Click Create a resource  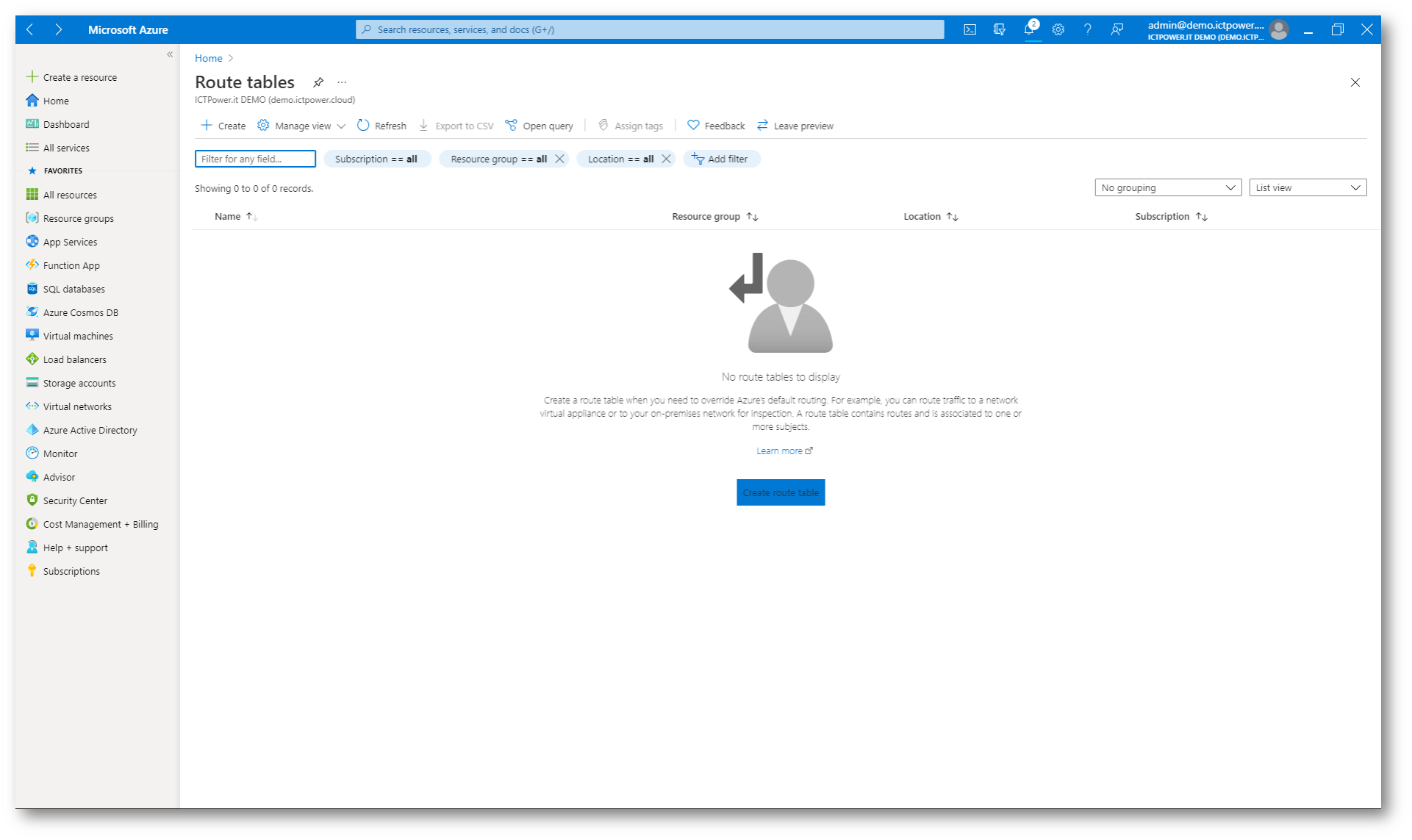pos(71,77)
